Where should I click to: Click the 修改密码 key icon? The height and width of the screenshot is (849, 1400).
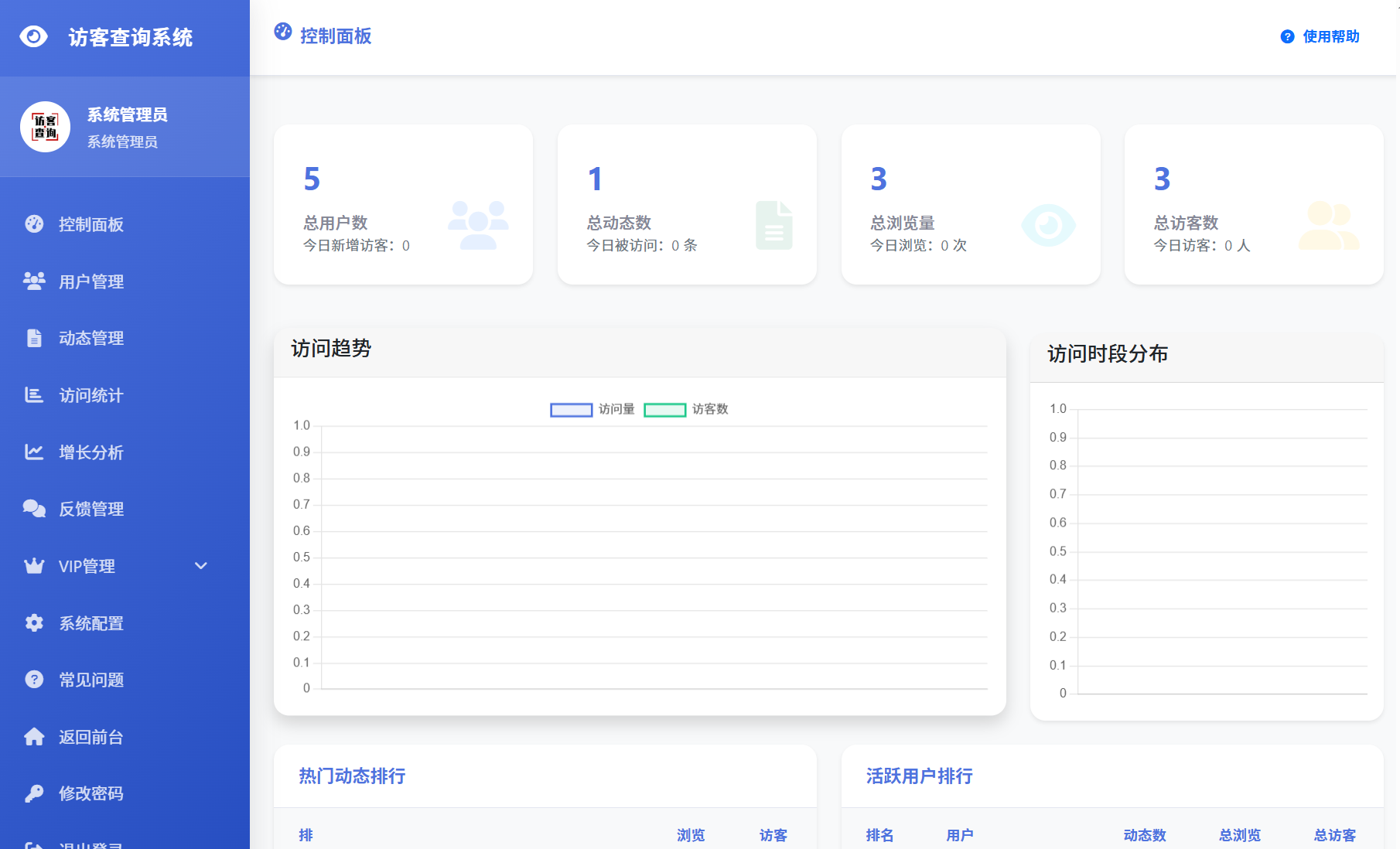point(34,793)
